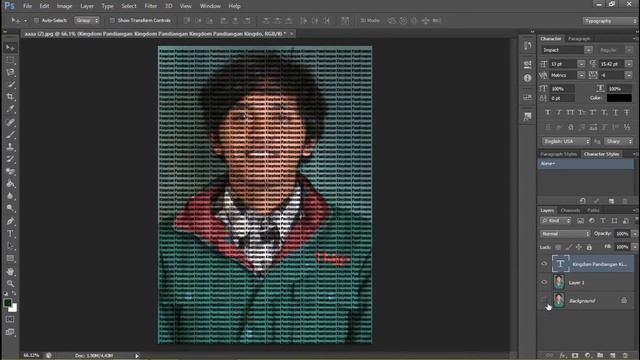Image resolution: width=640 pixels, height=360 pixels.
Task: Hide Layer 1 visibility eye
Action: 544,282
